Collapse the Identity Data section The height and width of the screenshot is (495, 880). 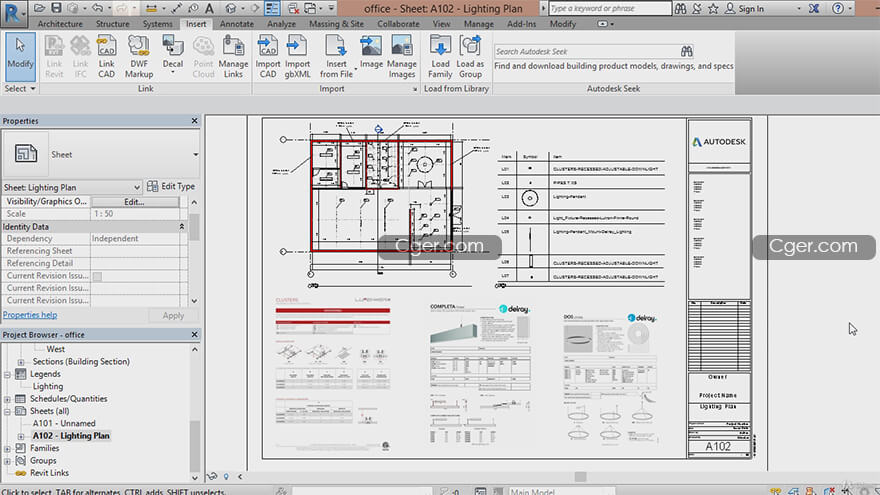pyautogui.click(x=181, y=227)
